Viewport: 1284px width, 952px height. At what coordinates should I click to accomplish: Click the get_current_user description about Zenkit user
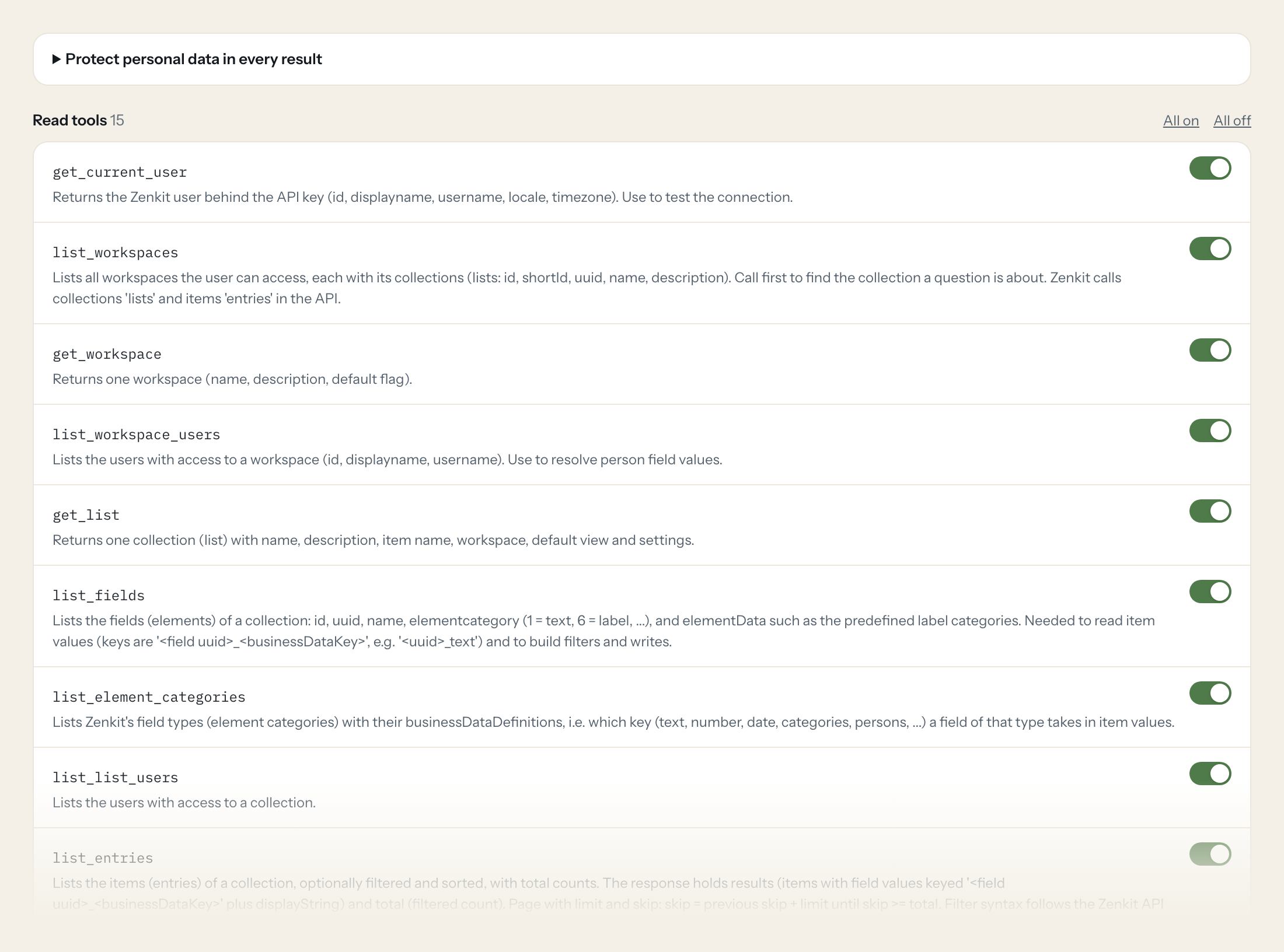pos(423,197)
